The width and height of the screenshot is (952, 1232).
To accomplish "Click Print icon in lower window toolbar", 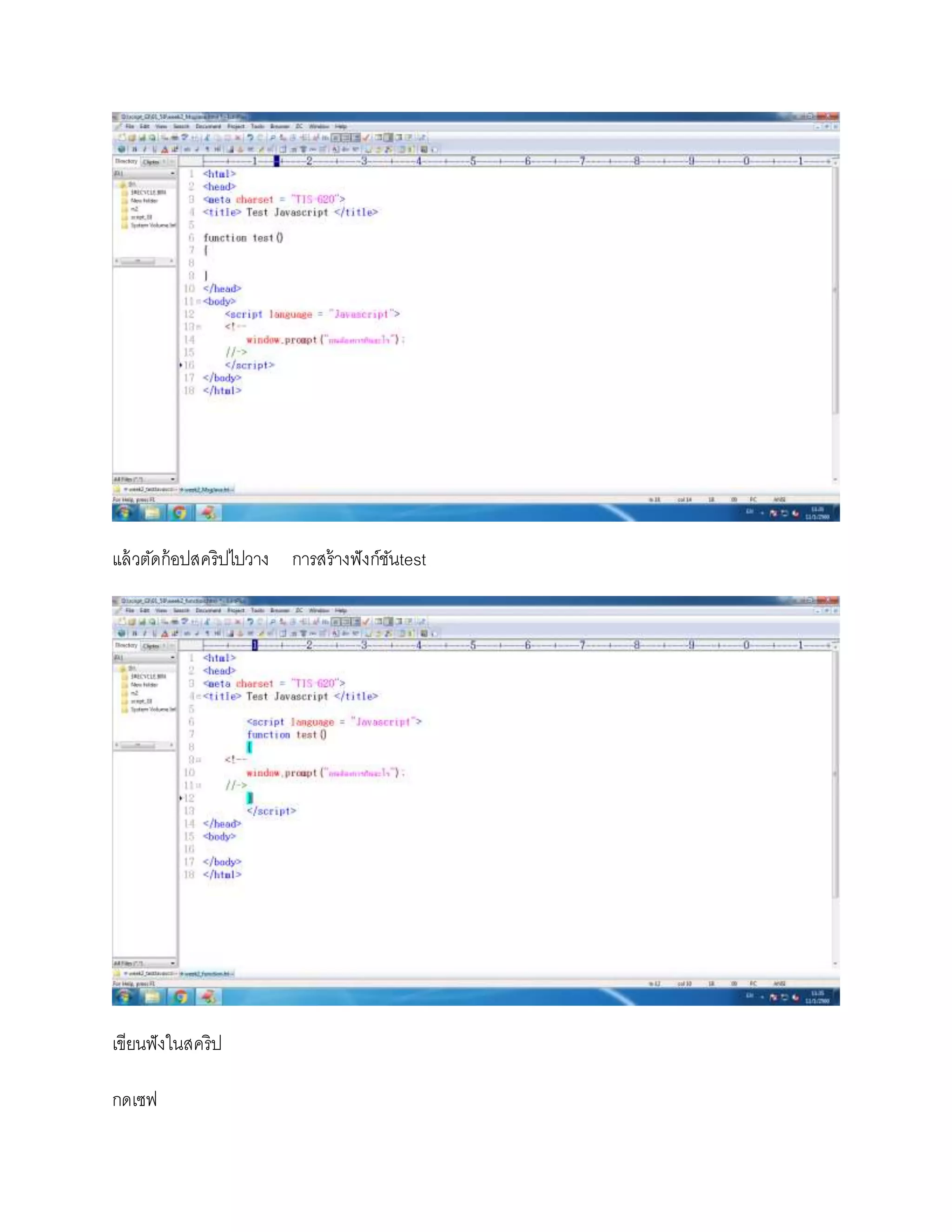I will tap(175, 622).
